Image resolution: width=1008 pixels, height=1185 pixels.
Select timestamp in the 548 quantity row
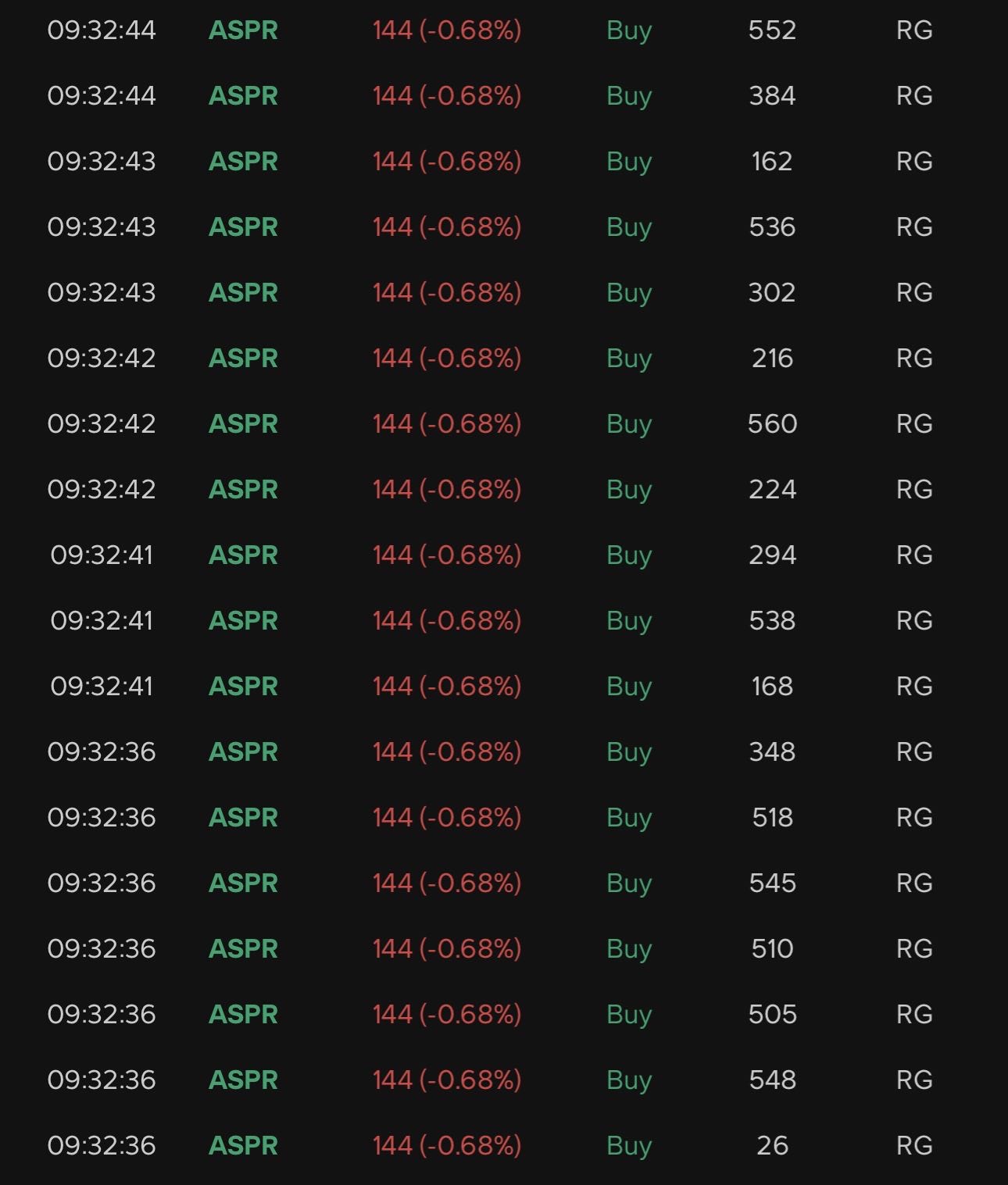(x=102, y=1080)
